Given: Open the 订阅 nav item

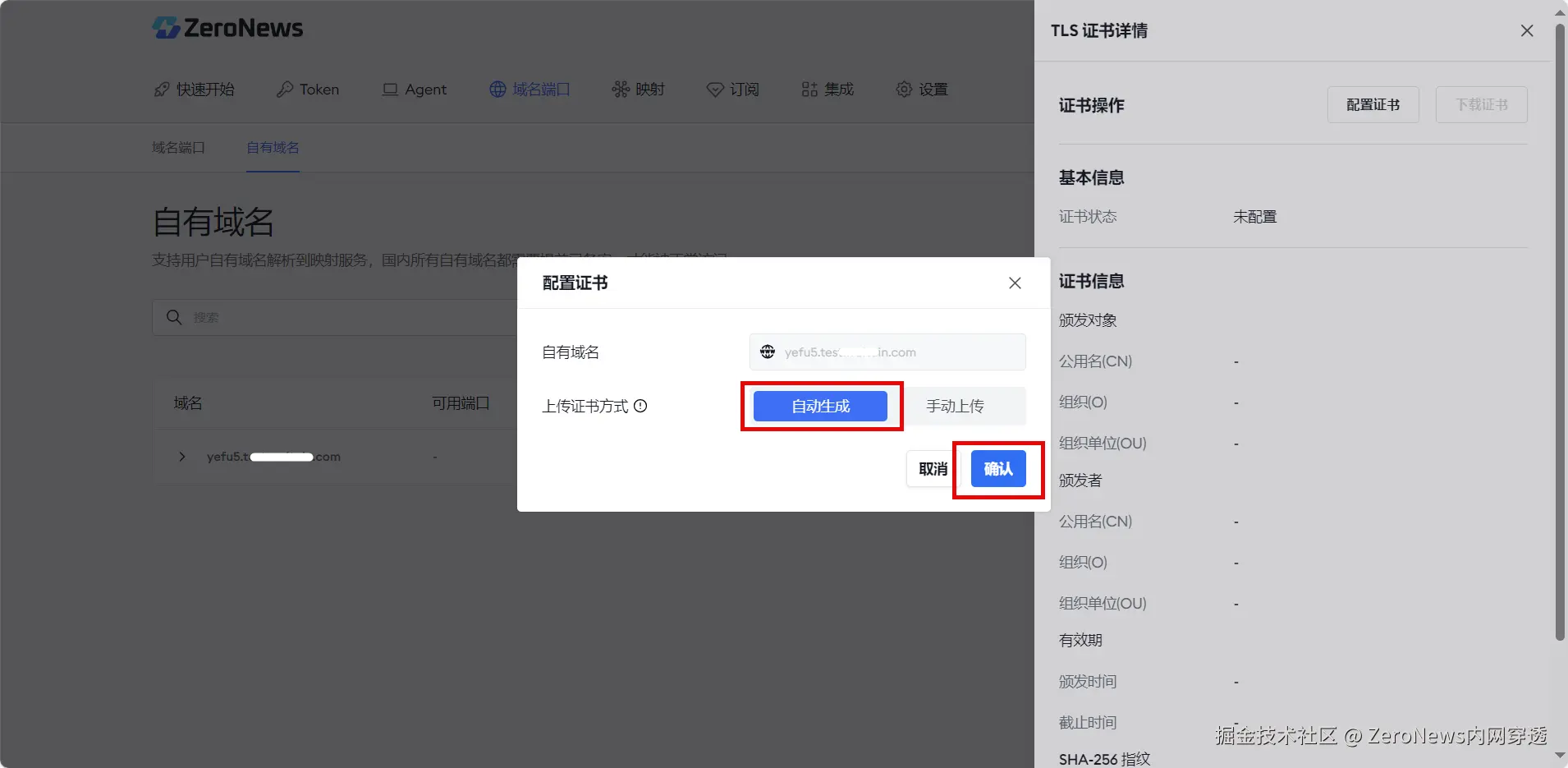Looking at the screenshot, I should tap(733, 90).
